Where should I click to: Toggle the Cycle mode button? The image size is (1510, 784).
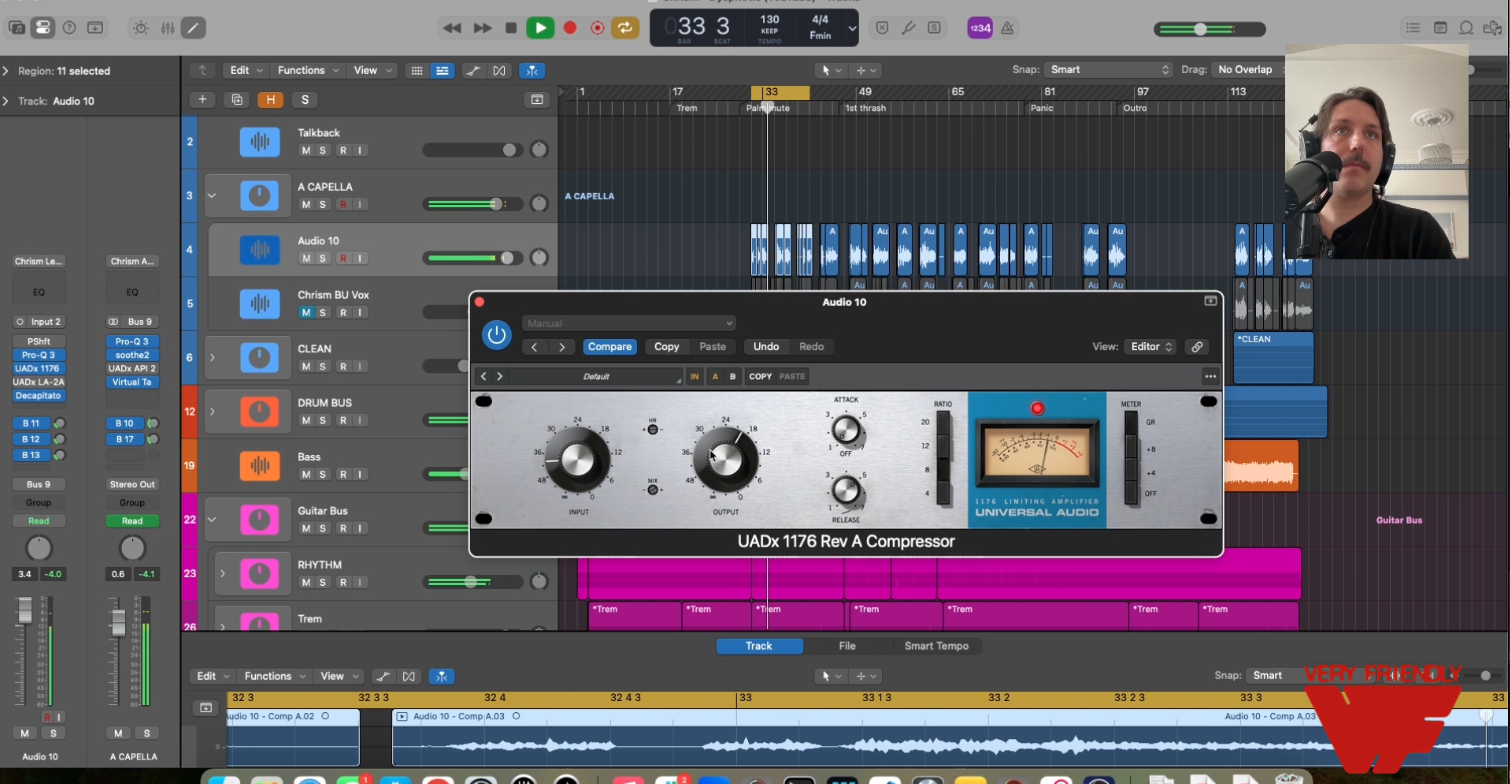pos(625,28)
